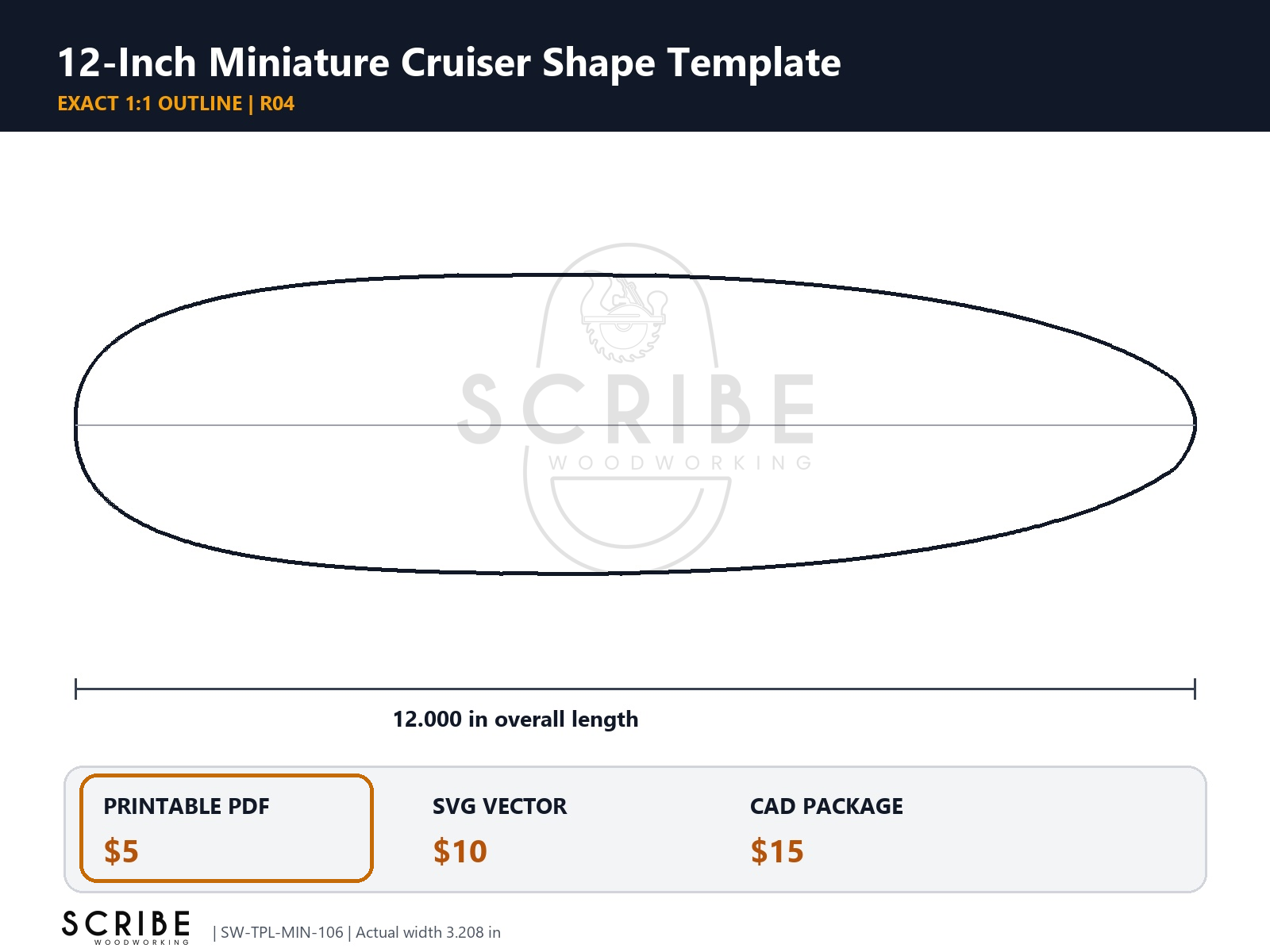This screenshot has height=952, width=1270.
Task: Click the 12.000 in overall length label
Action: coord(516,720)
